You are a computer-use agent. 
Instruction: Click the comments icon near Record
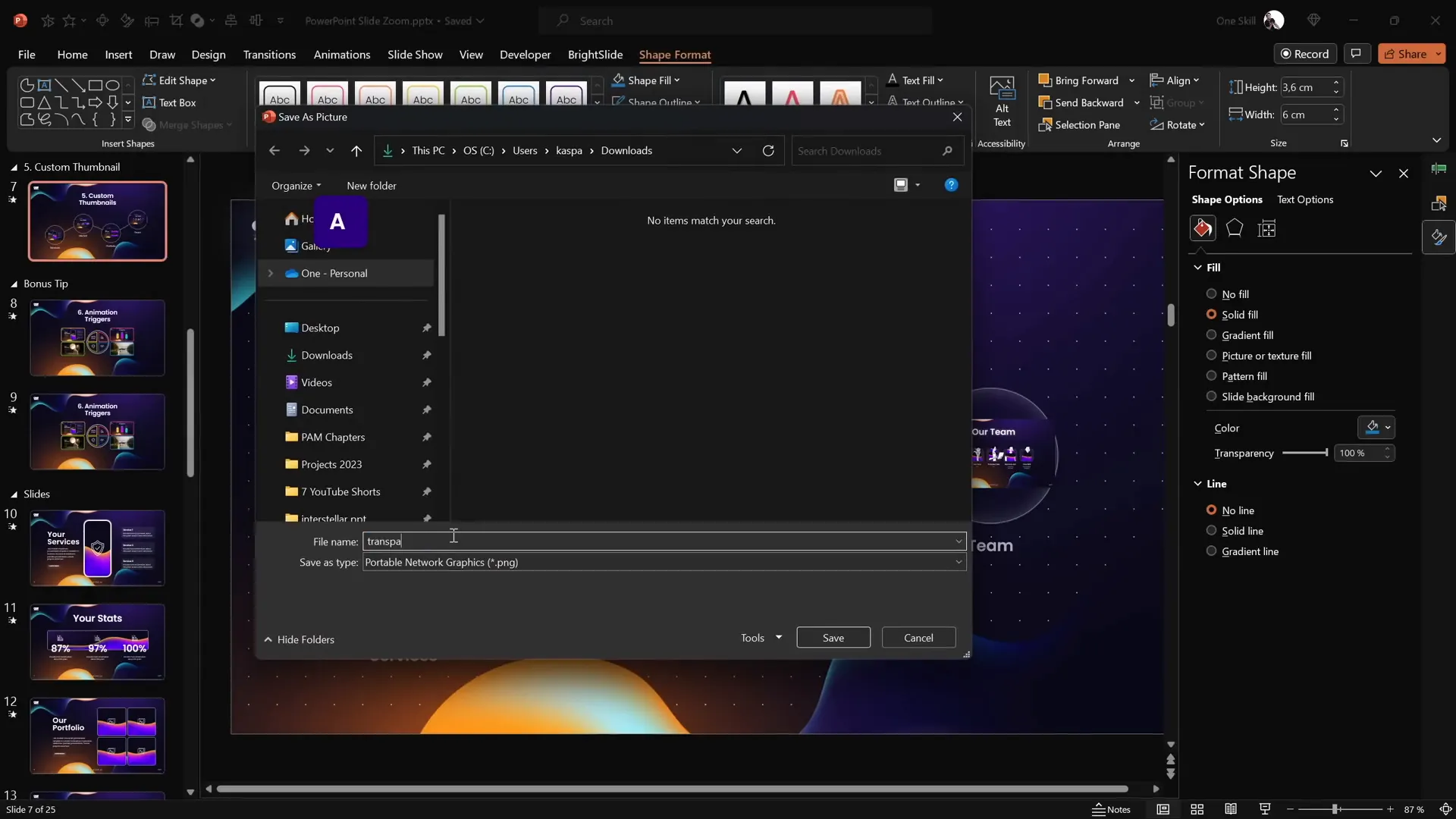coord(1356,54)
